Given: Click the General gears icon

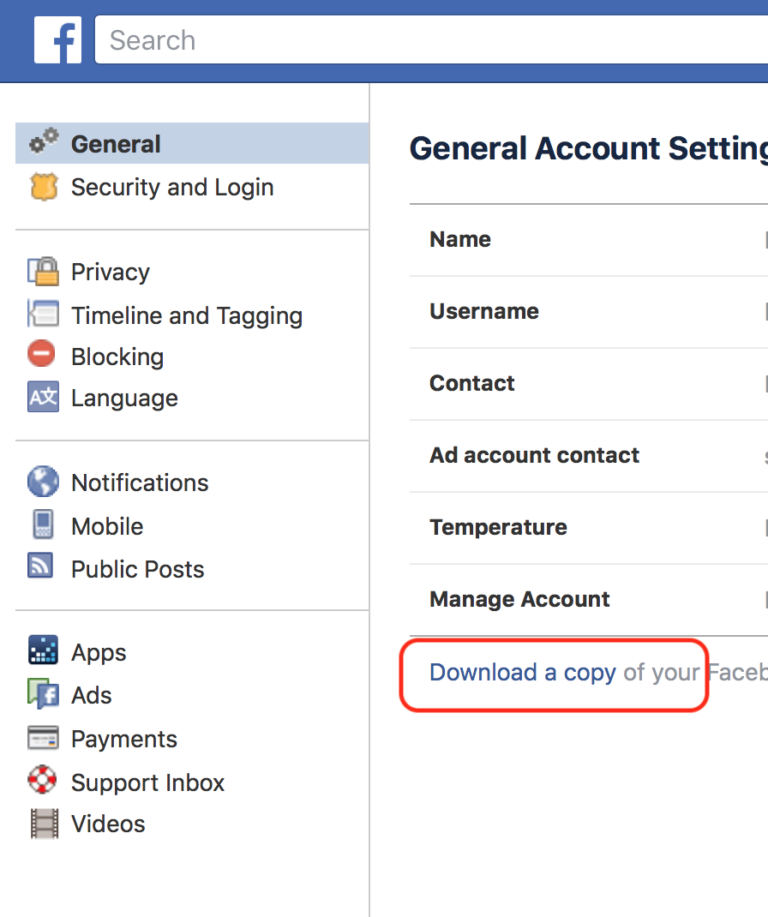Looking at the screenshot, I should 44,141.
